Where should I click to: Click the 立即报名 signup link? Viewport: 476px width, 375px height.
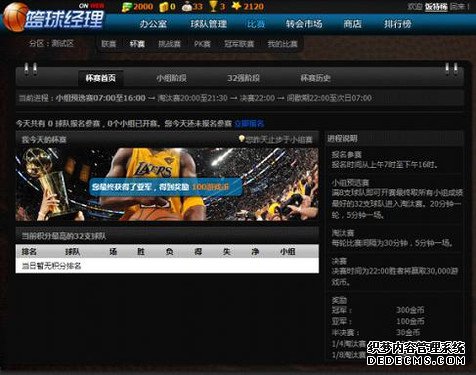pyautogui.click(x=249, y=124)
